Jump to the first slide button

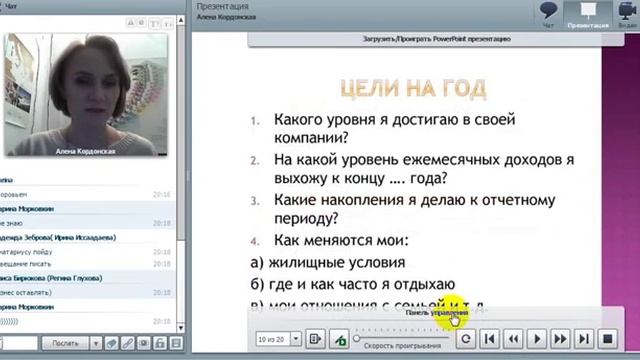(489, 339)
